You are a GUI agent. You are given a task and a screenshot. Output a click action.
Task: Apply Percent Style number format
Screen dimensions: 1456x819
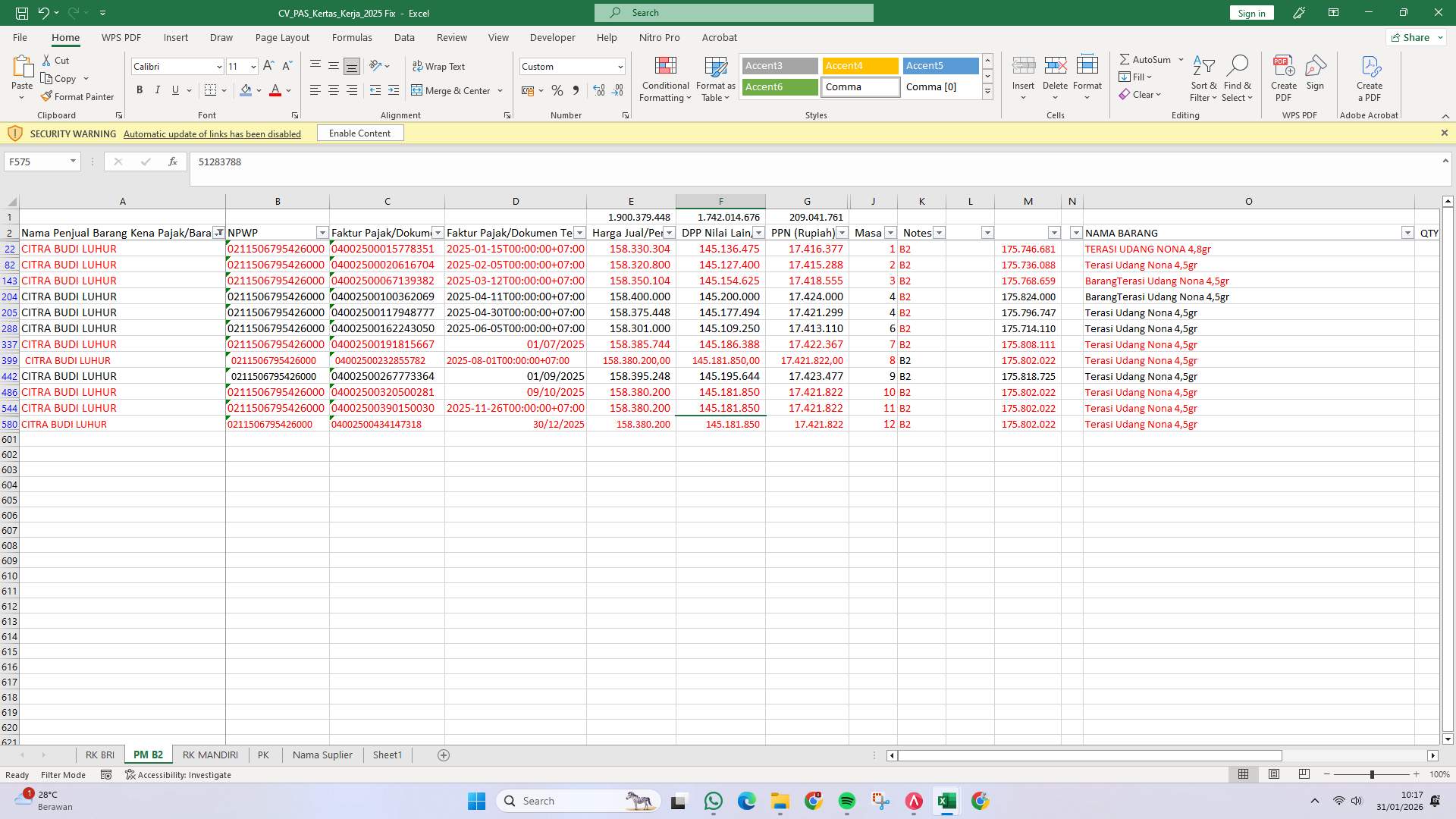557,90
